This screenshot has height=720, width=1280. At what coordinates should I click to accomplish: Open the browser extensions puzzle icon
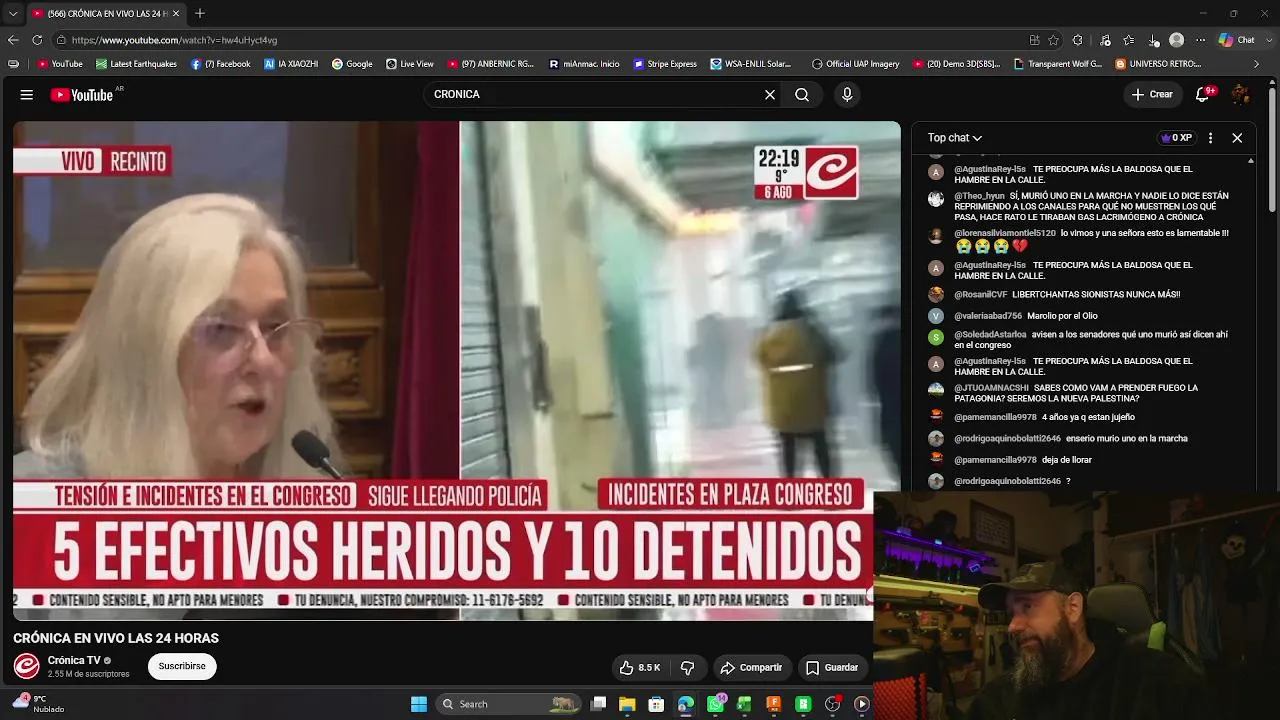1078,40
